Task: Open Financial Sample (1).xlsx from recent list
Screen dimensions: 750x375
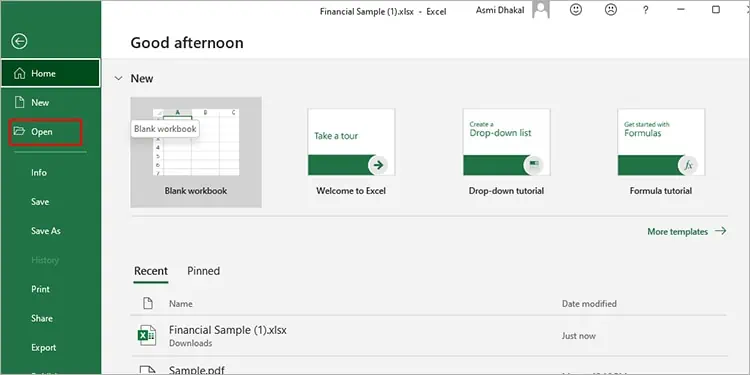Action: 428,336
